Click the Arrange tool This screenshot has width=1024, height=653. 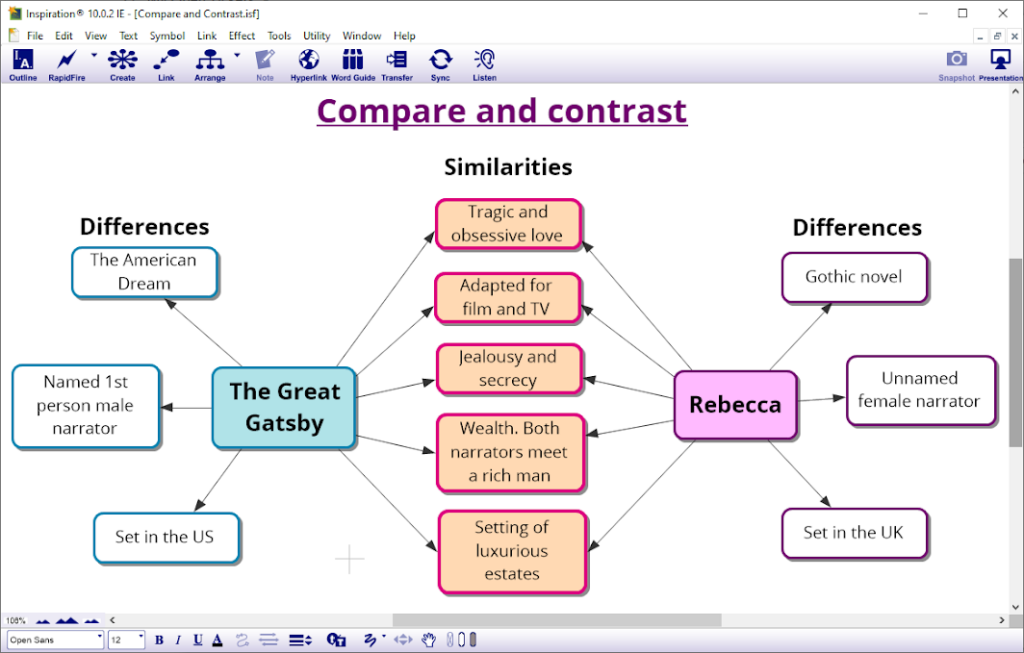point(210,65)
